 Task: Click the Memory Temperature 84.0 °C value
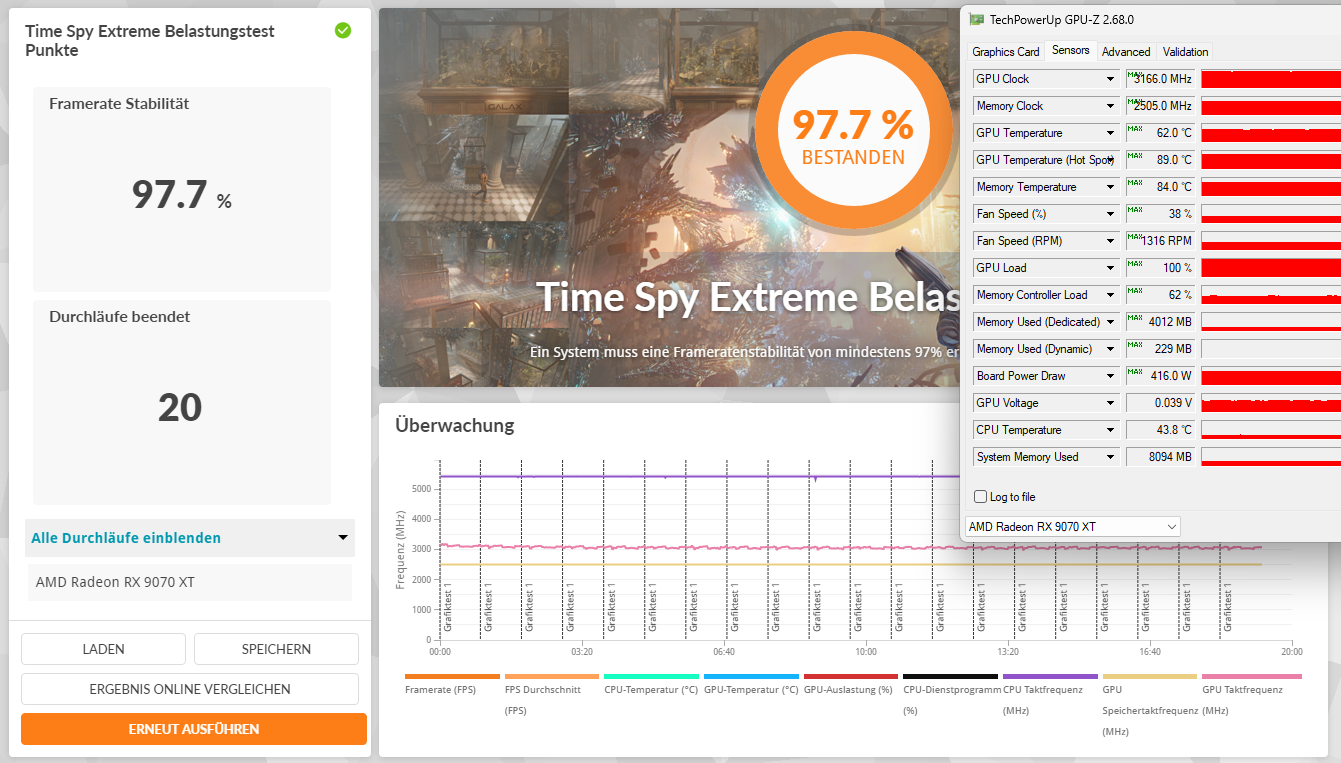1160,187
